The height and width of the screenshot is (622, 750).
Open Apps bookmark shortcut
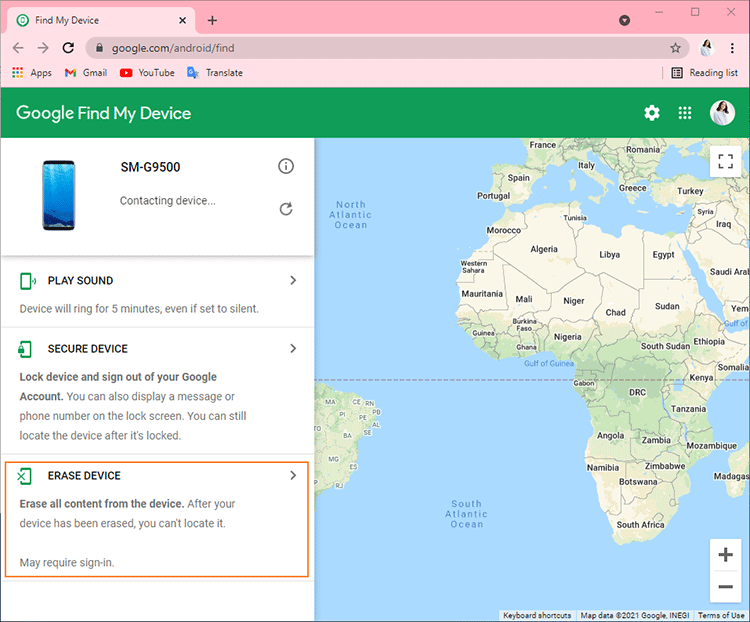coord(32,73)
